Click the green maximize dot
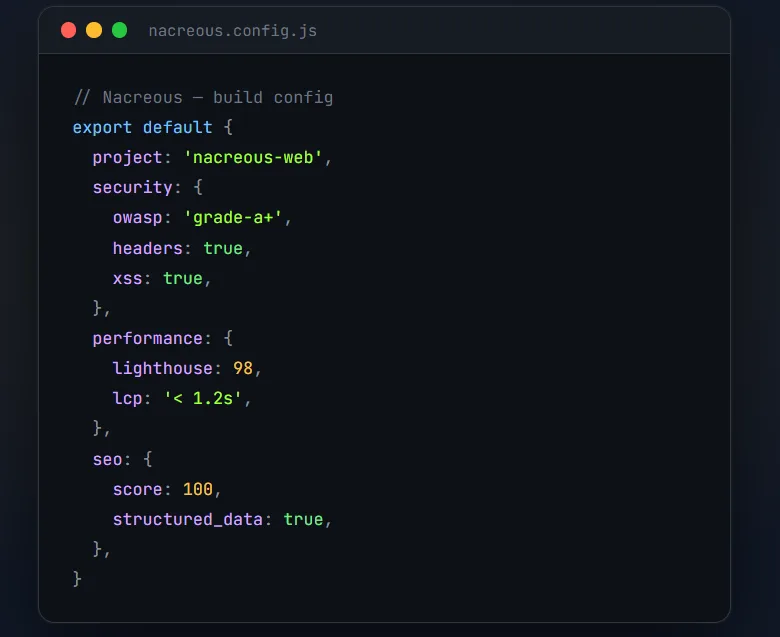 coord(119,30)
